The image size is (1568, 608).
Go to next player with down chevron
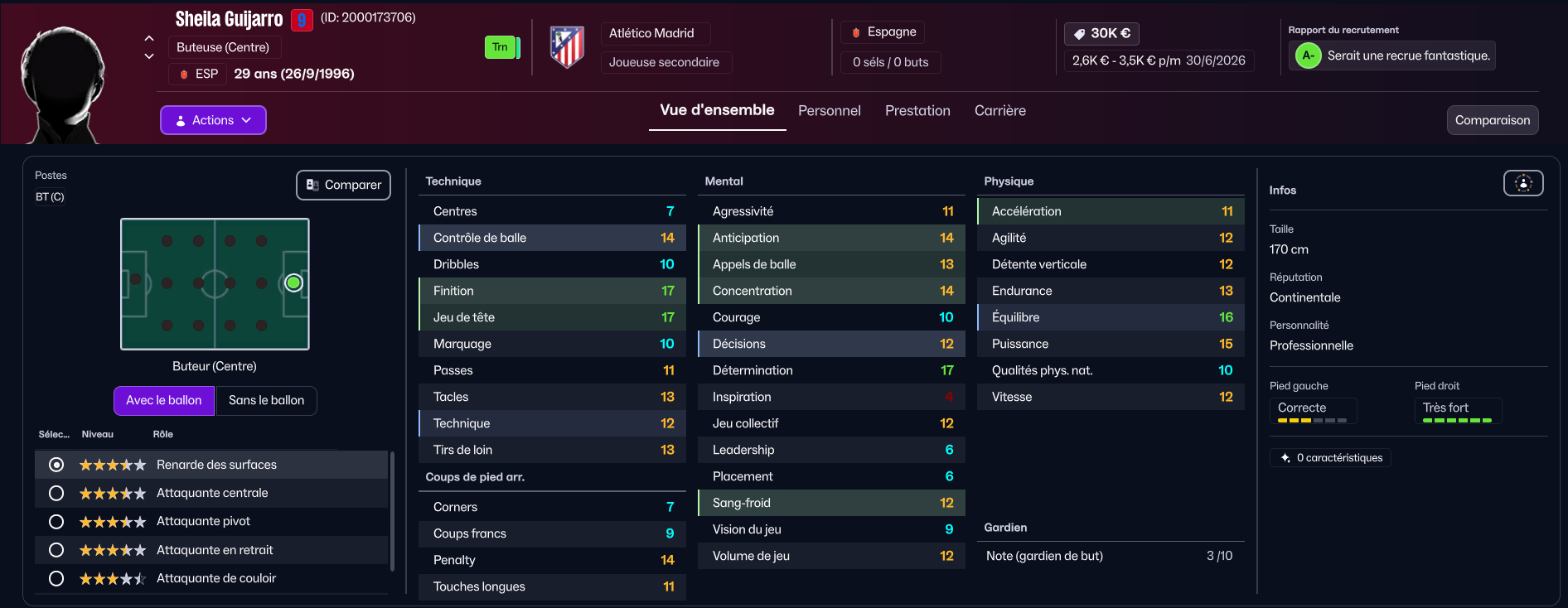(149, 56)
